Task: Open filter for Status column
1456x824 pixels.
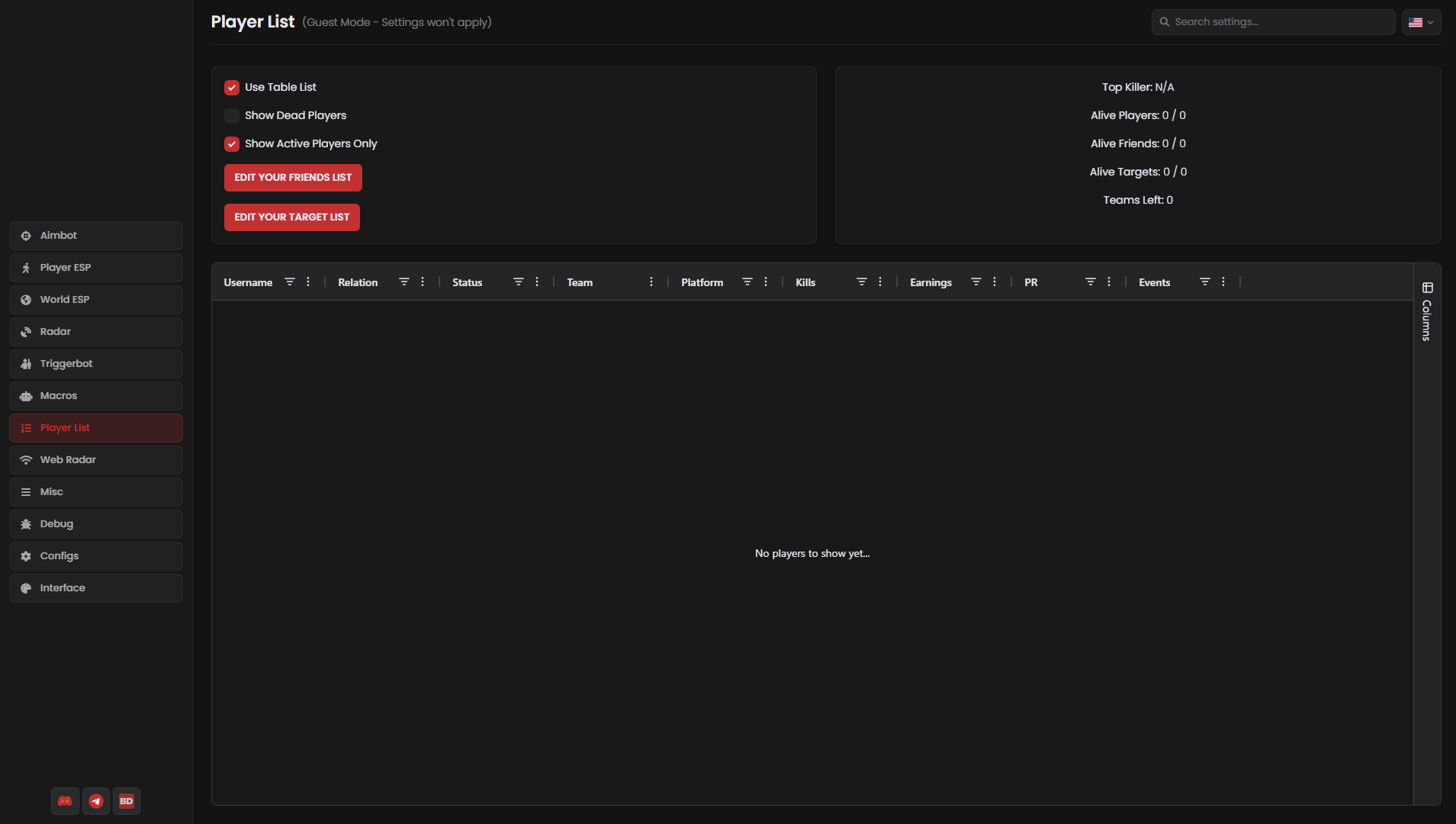Action: click(519, 282)
